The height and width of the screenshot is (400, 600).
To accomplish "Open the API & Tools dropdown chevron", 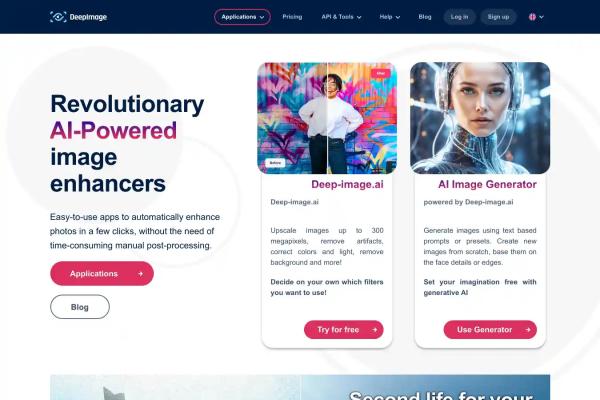I will point(359,17).
